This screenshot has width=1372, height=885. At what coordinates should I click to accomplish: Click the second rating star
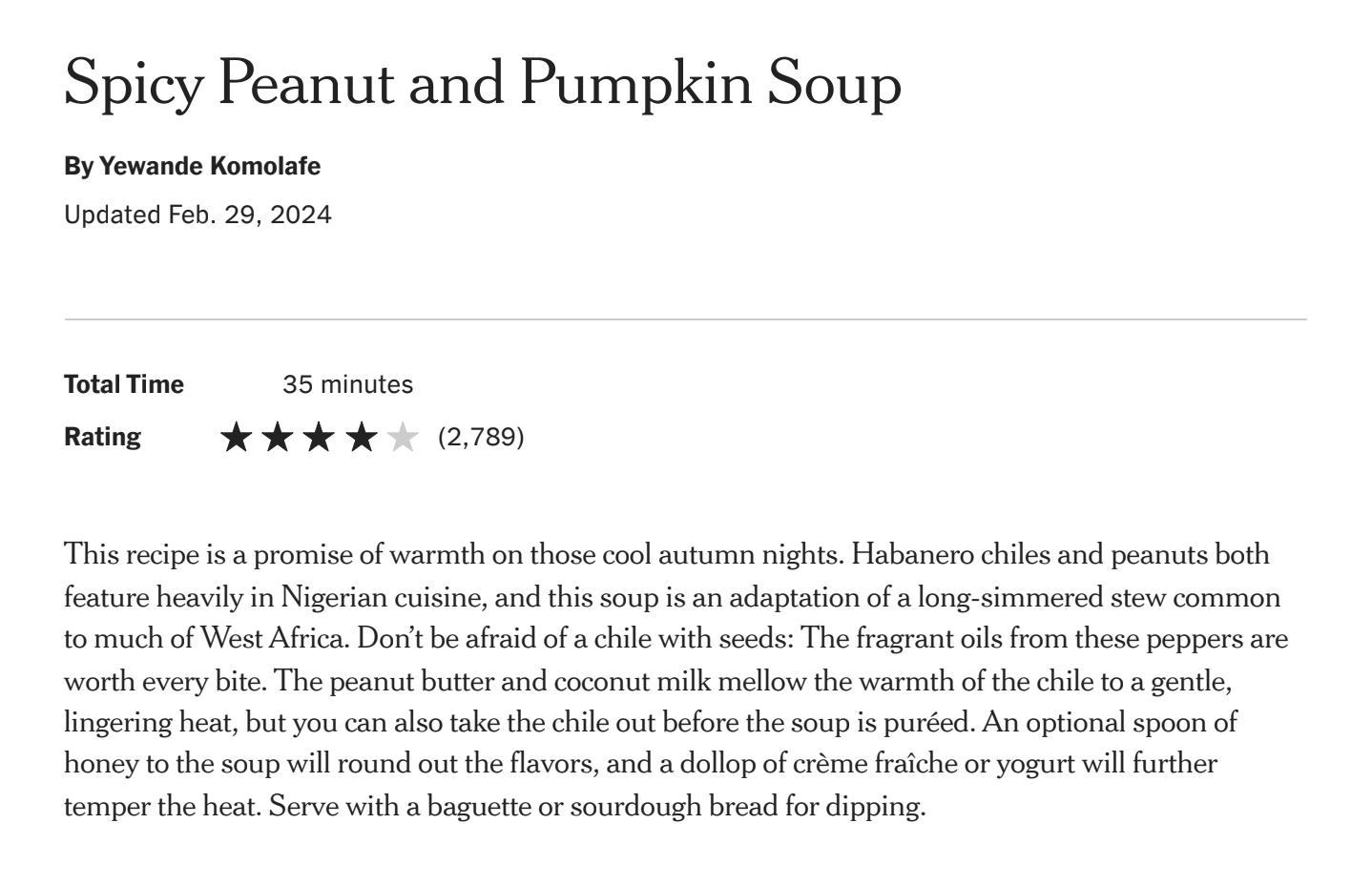pyautogui.click(x=277, y=438)
